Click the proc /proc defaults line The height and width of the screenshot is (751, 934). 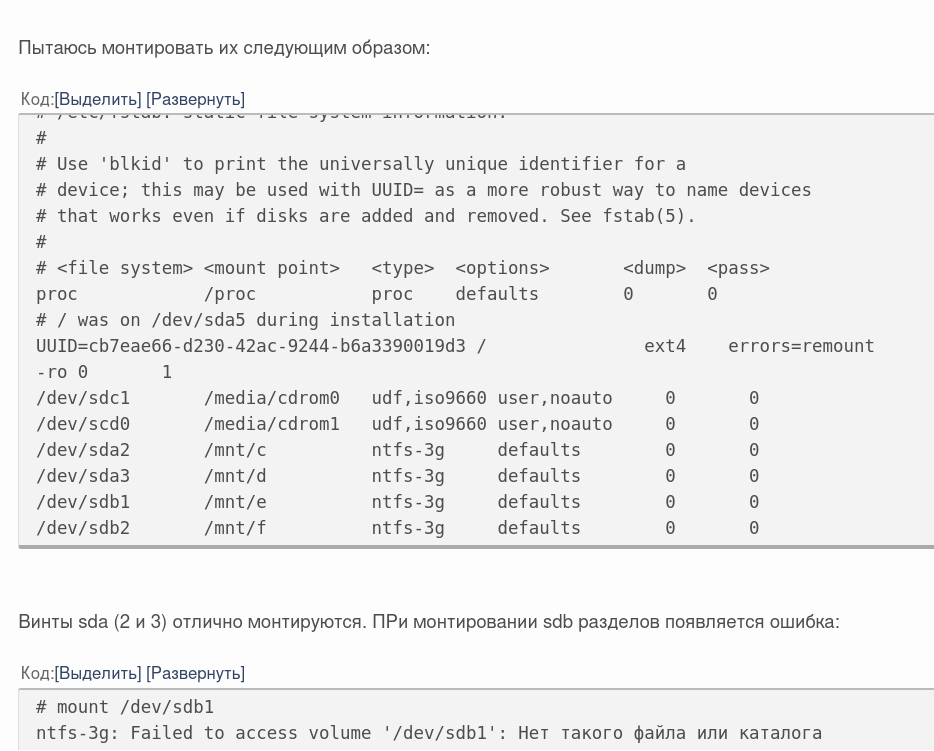tap(376, 294)
